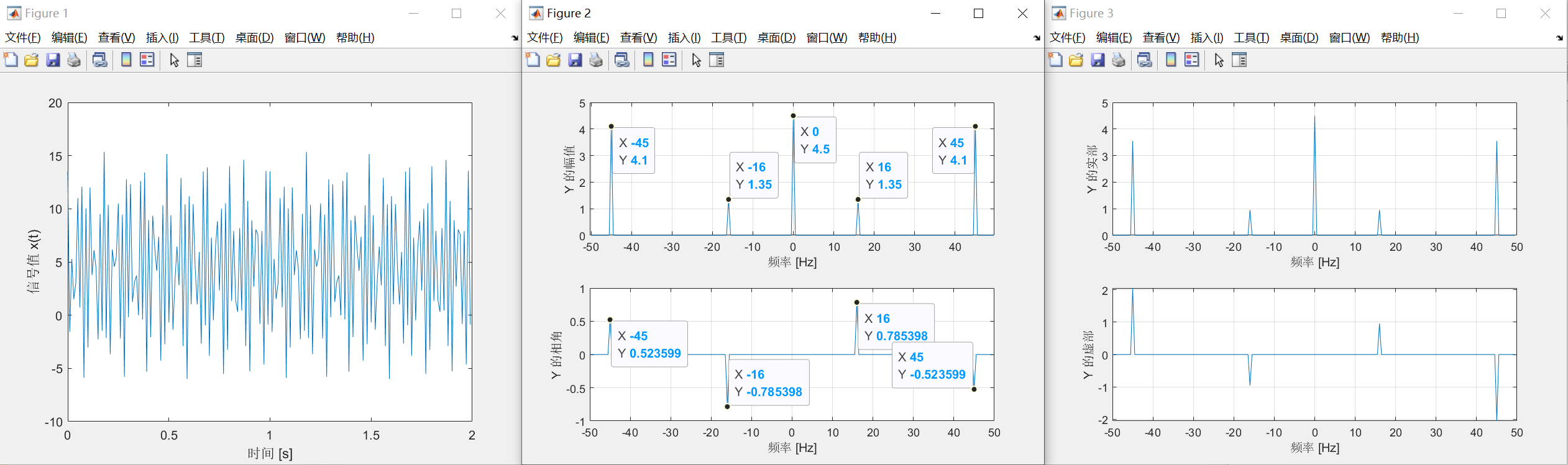Click Figure 1 title bar text
This screenshot has height=465, width=1568.
[x=46, y=13]
